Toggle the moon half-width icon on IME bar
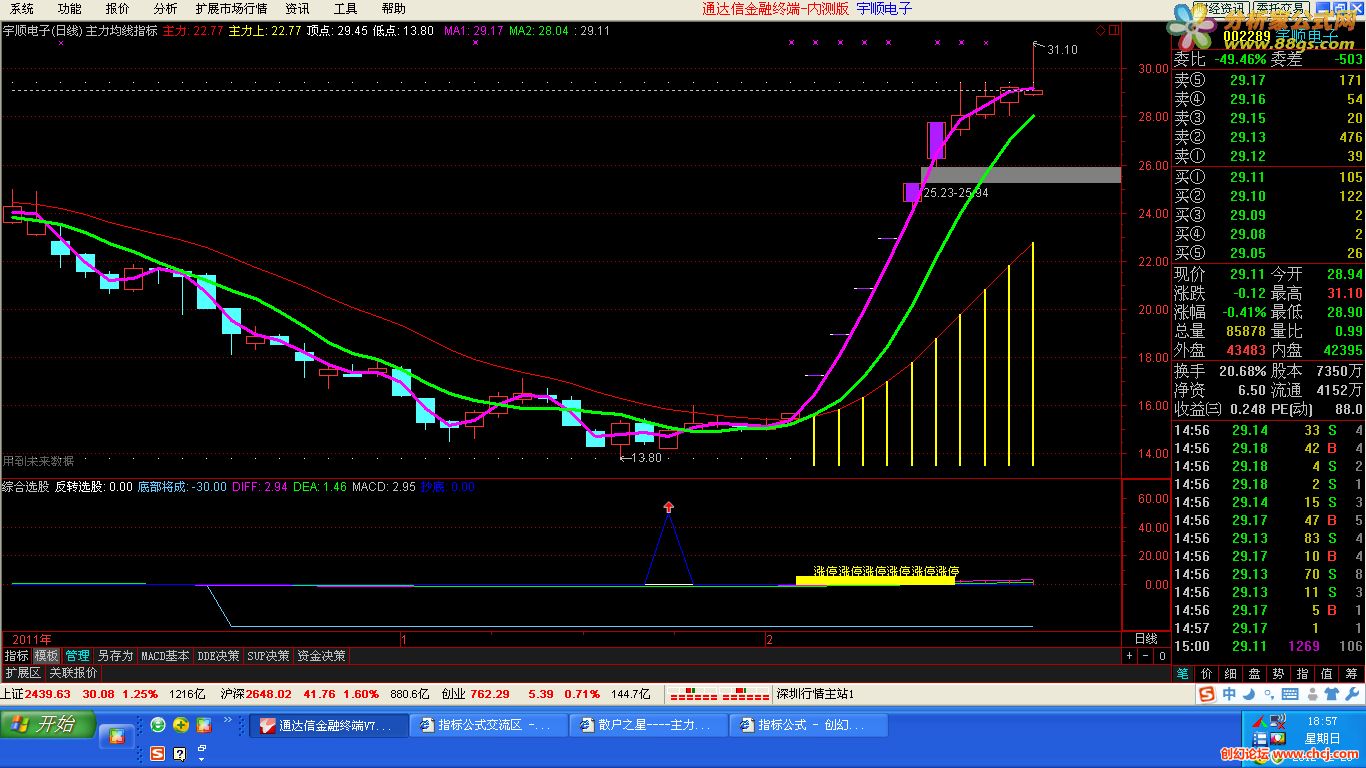The height and width of the screenshot is (768, 1366). click(x=1247, y=693)
